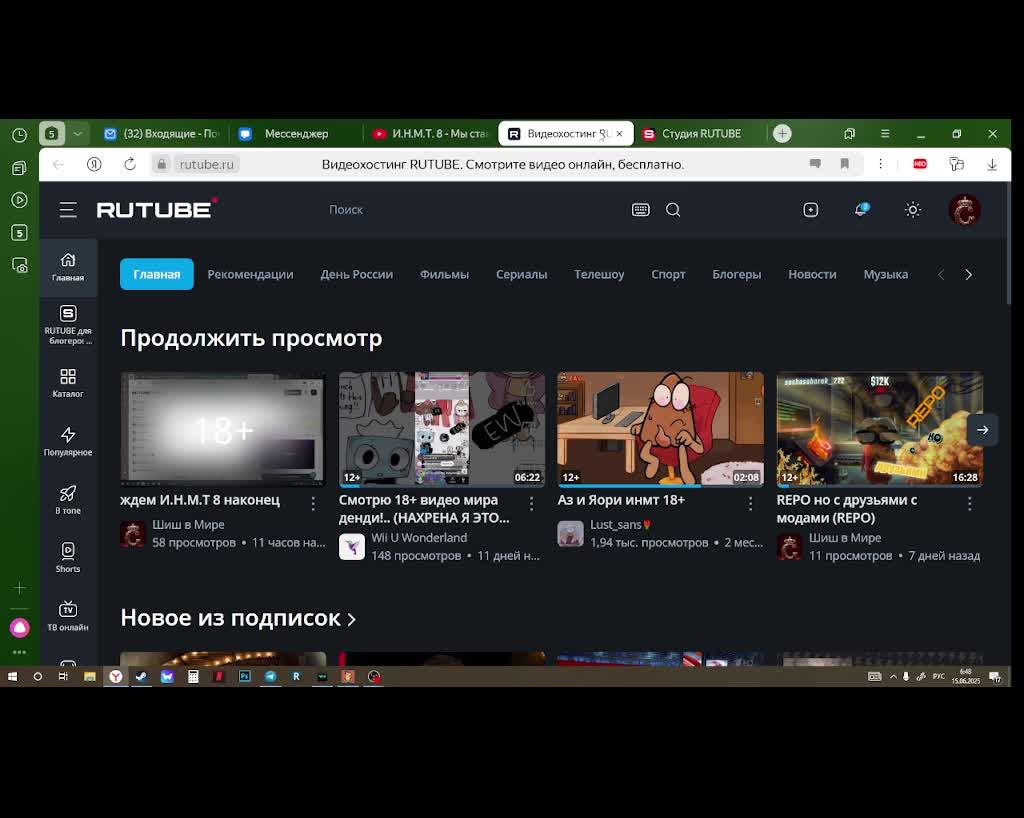
Task: Open the blurred 18+ video thumbnail
Action: (x=223, y=429)
